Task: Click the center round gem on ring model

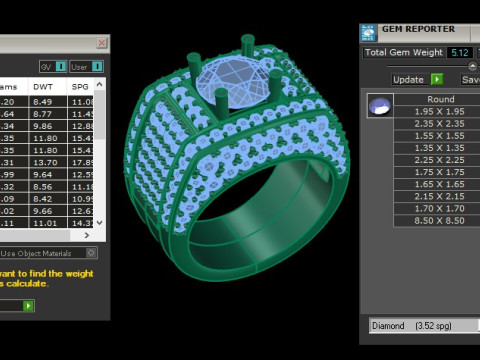Action: [x=234, y=83]
